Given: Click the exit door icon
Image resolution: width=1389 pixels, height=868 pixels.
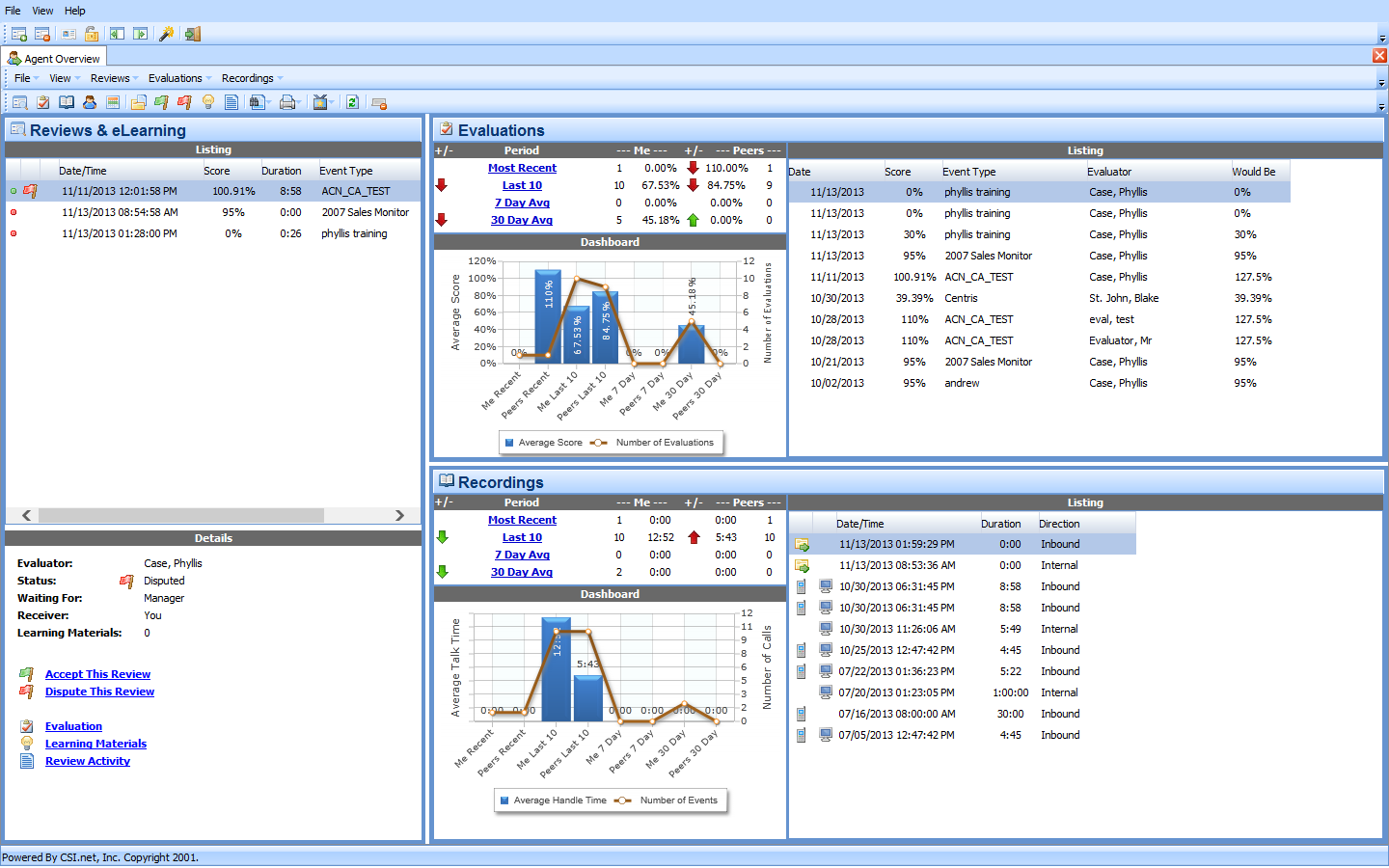Looking at the screenshot, I should coord(193,34).
